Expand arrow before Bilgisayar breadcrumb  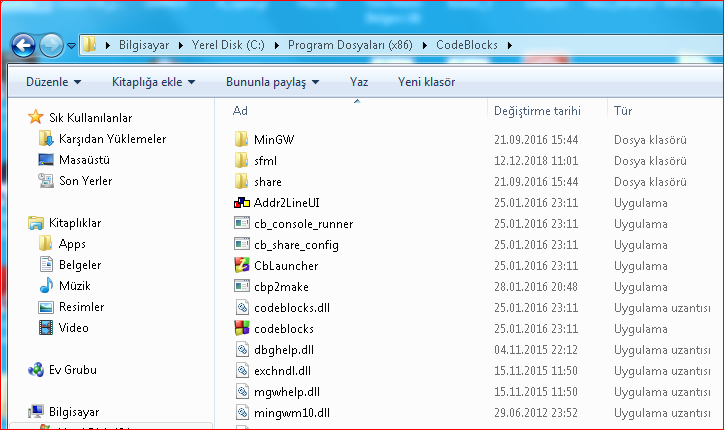coord(108,45)
